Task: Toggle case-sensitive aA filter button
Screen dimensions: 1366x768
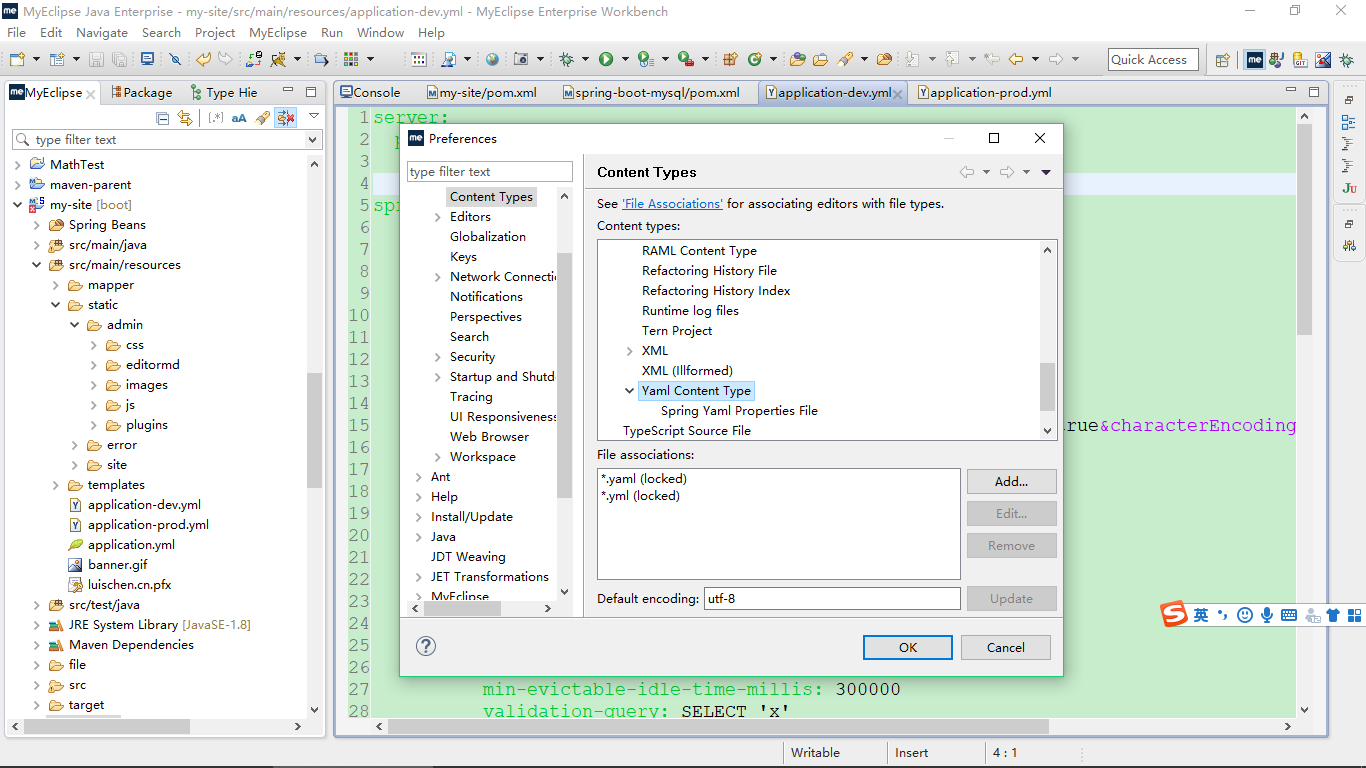Action: (x=239, y=118)
